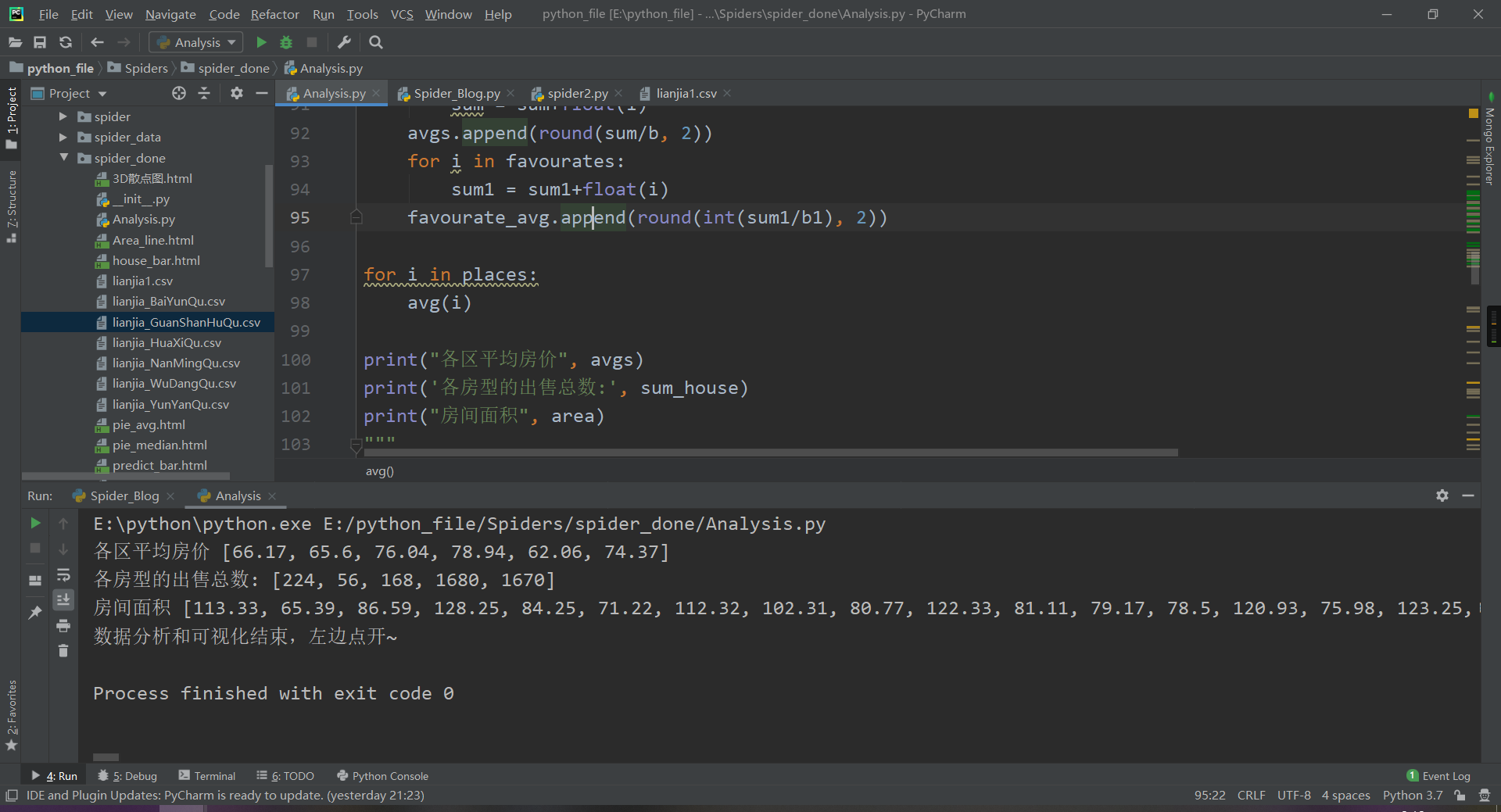Open Project panel gear options
1501x812 pixels.
click(x=237, y=93)
